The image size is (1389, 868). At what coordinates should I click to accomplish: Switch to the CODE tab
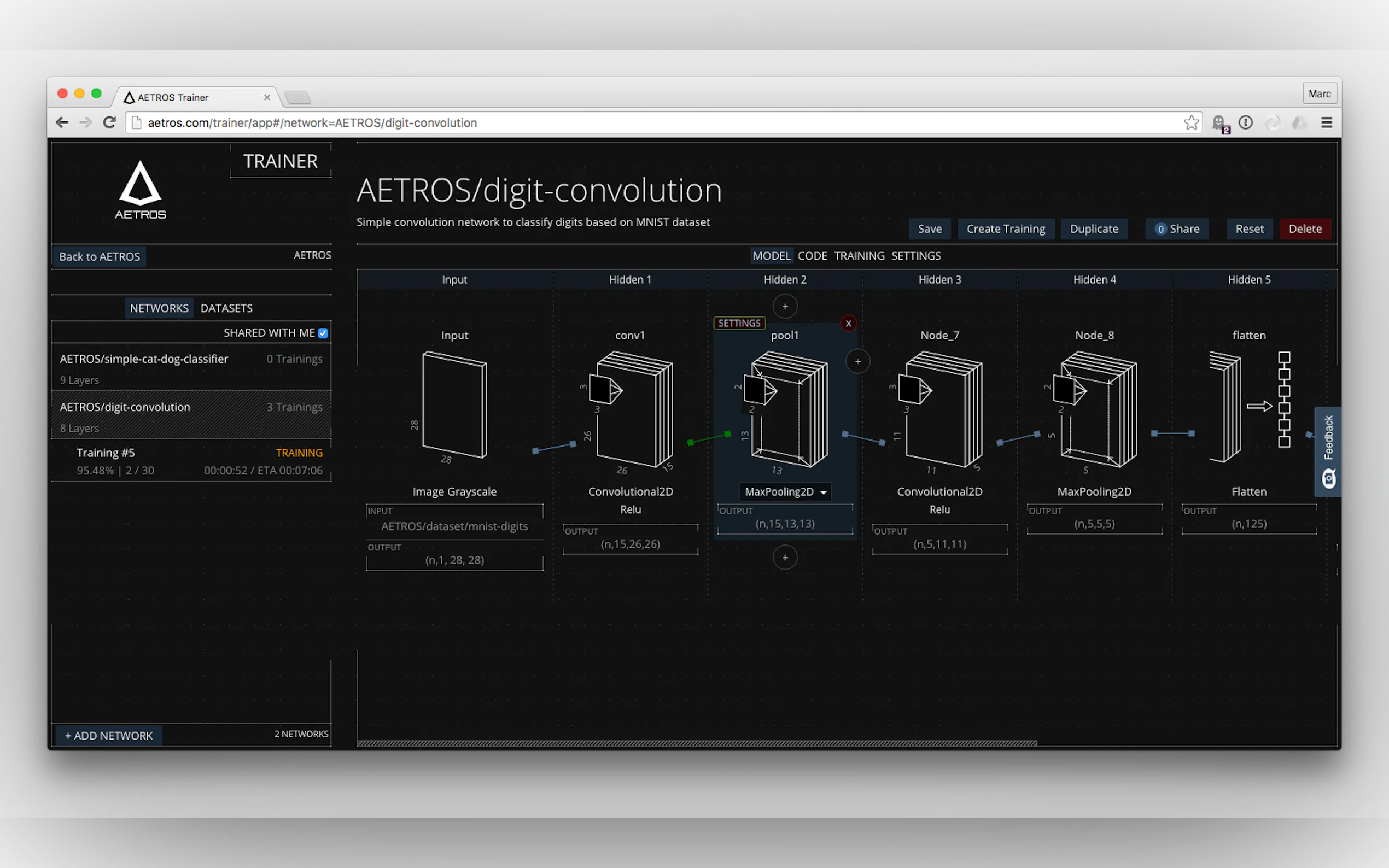click(812, 256)
